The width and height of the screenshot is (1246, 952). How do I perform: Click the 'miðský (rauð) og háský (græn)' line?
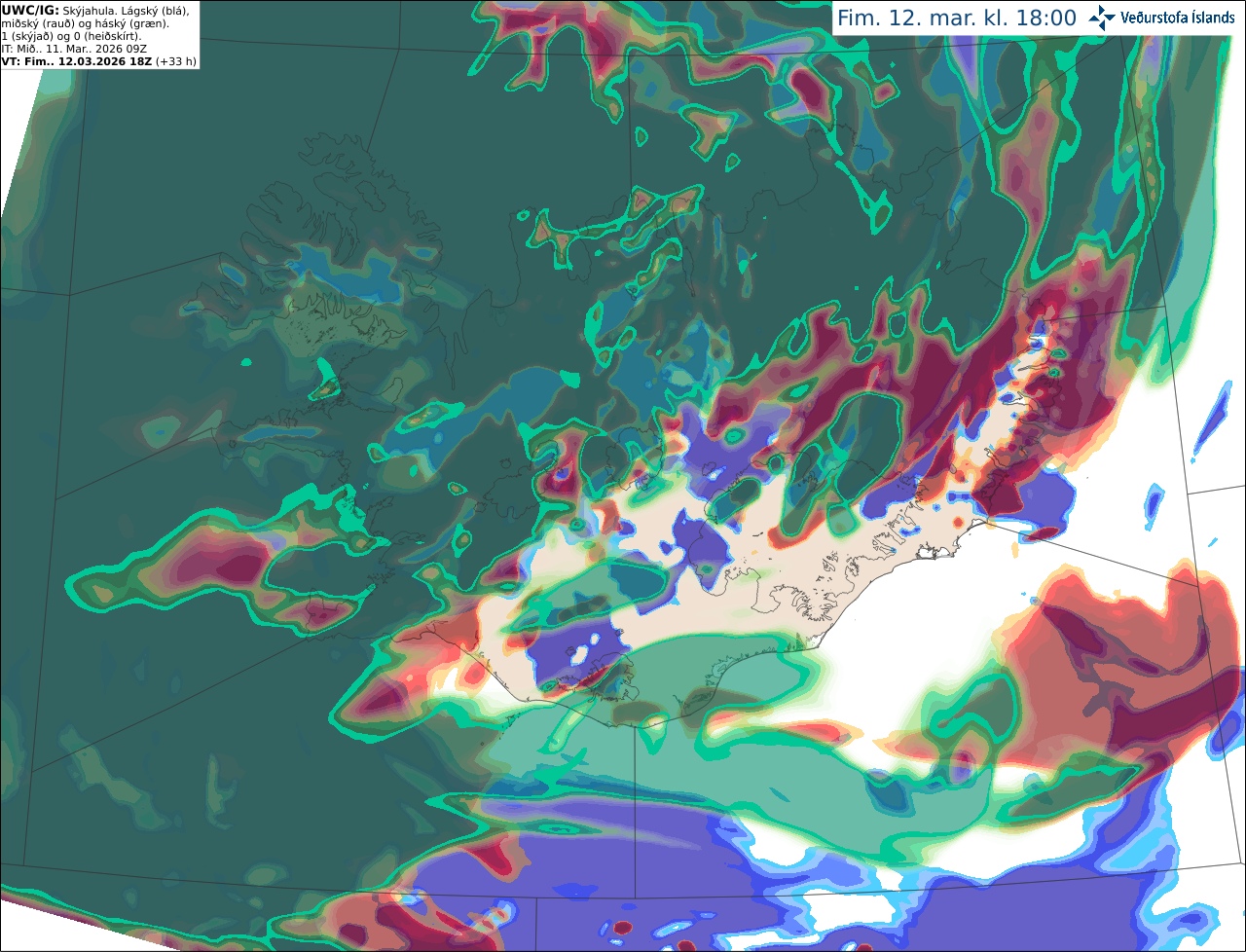[85, 22]
